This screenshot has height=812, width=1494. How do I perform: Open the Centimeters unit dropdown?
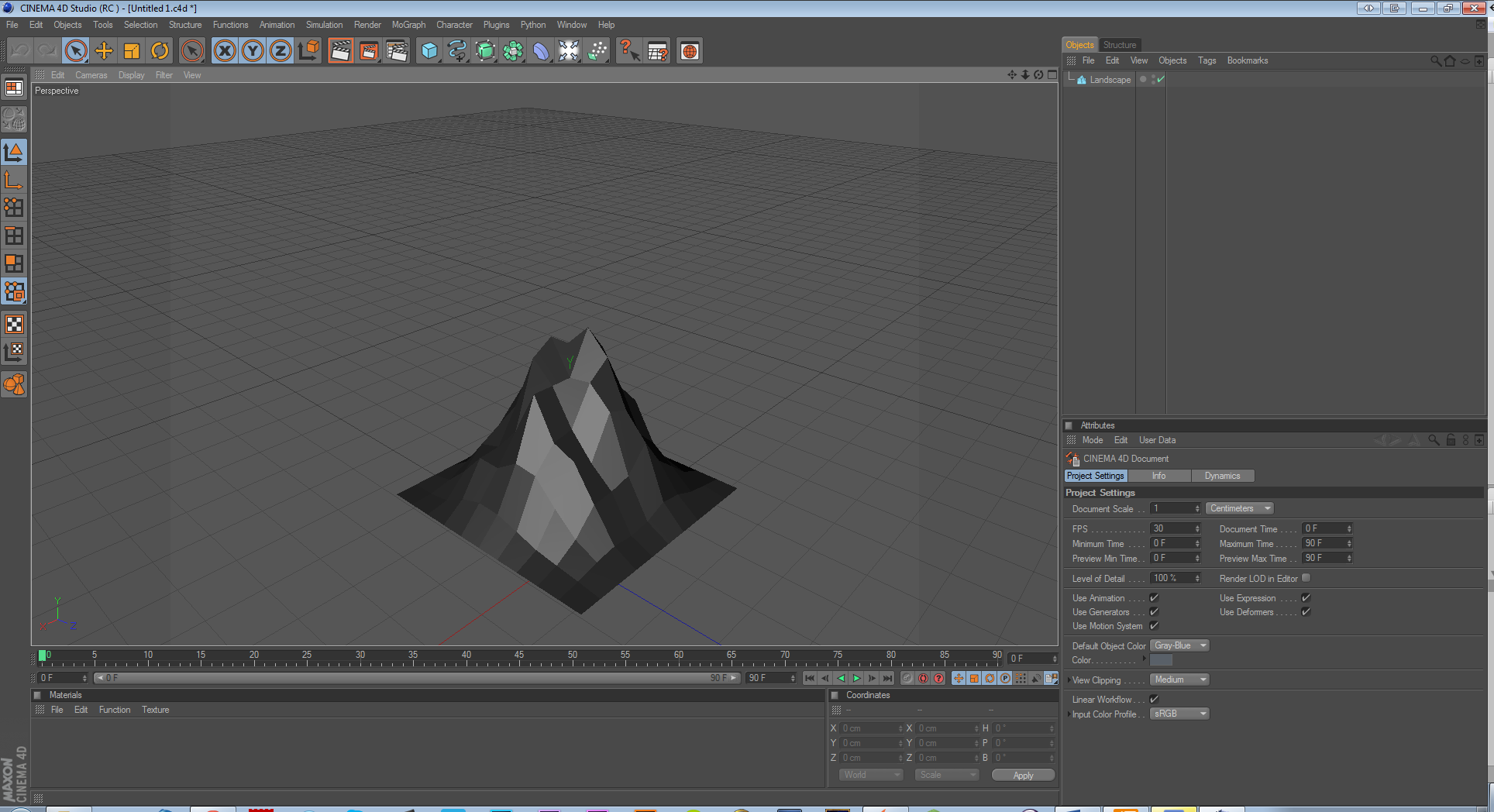[1240, 508]
